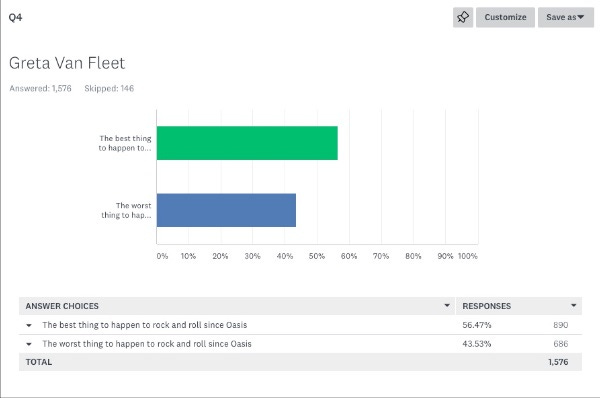Click the Q4 question number label
The width and height of the screenshot is (600, 398).
pyautogui.click(x=15, y=17)
